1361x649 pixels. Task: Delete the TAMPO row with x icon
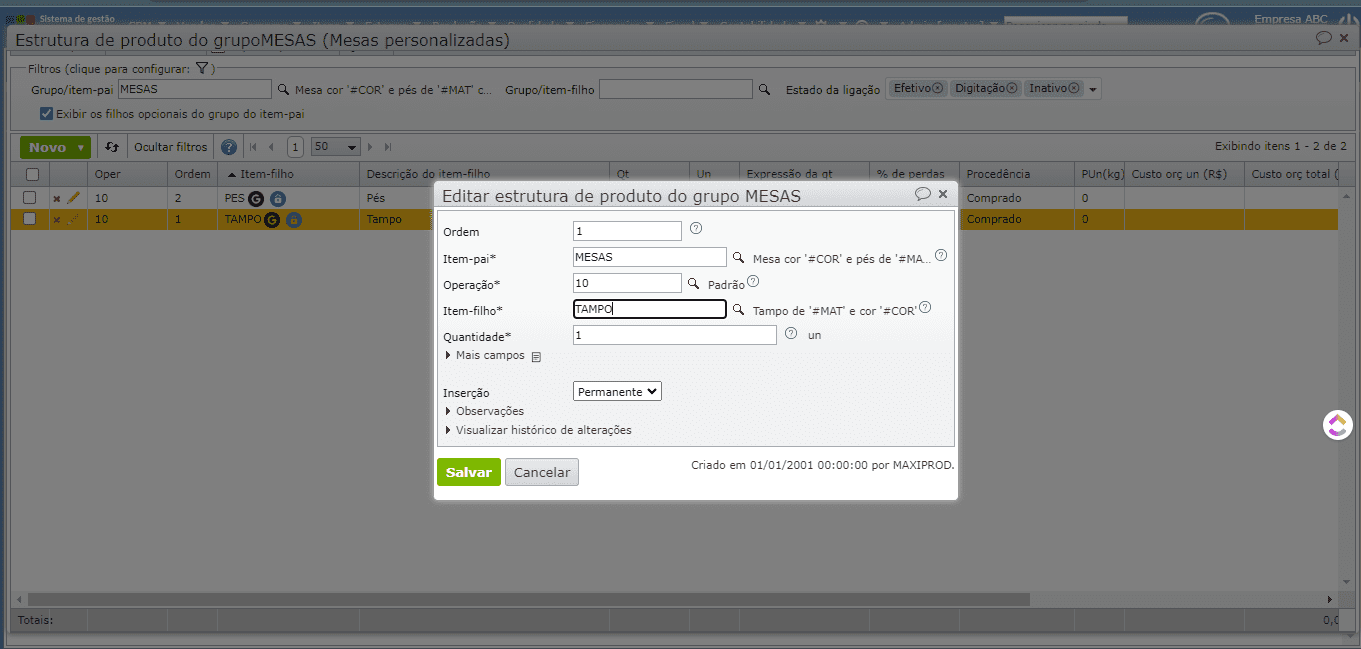[x=57, y=219]
